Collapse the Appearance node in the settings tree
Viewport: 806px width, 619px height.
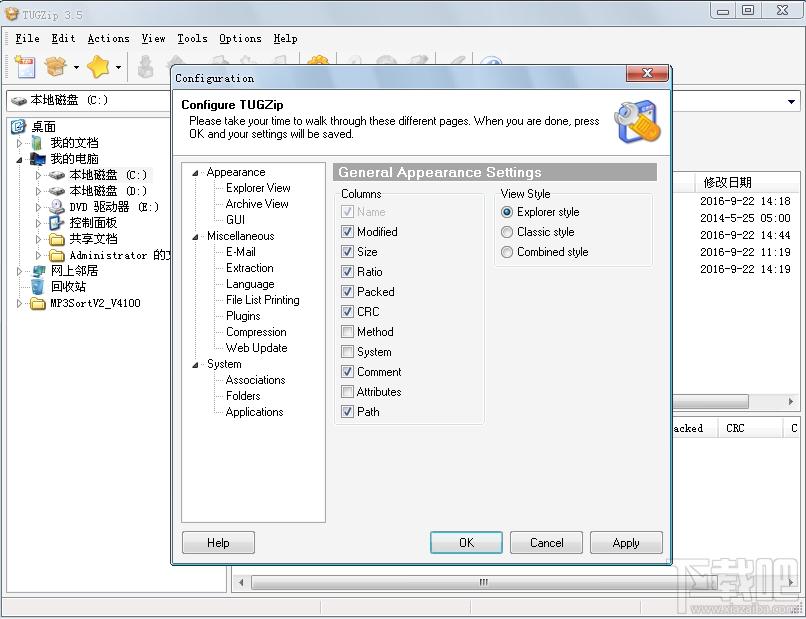pyautogui.click(x=195, y=173)
